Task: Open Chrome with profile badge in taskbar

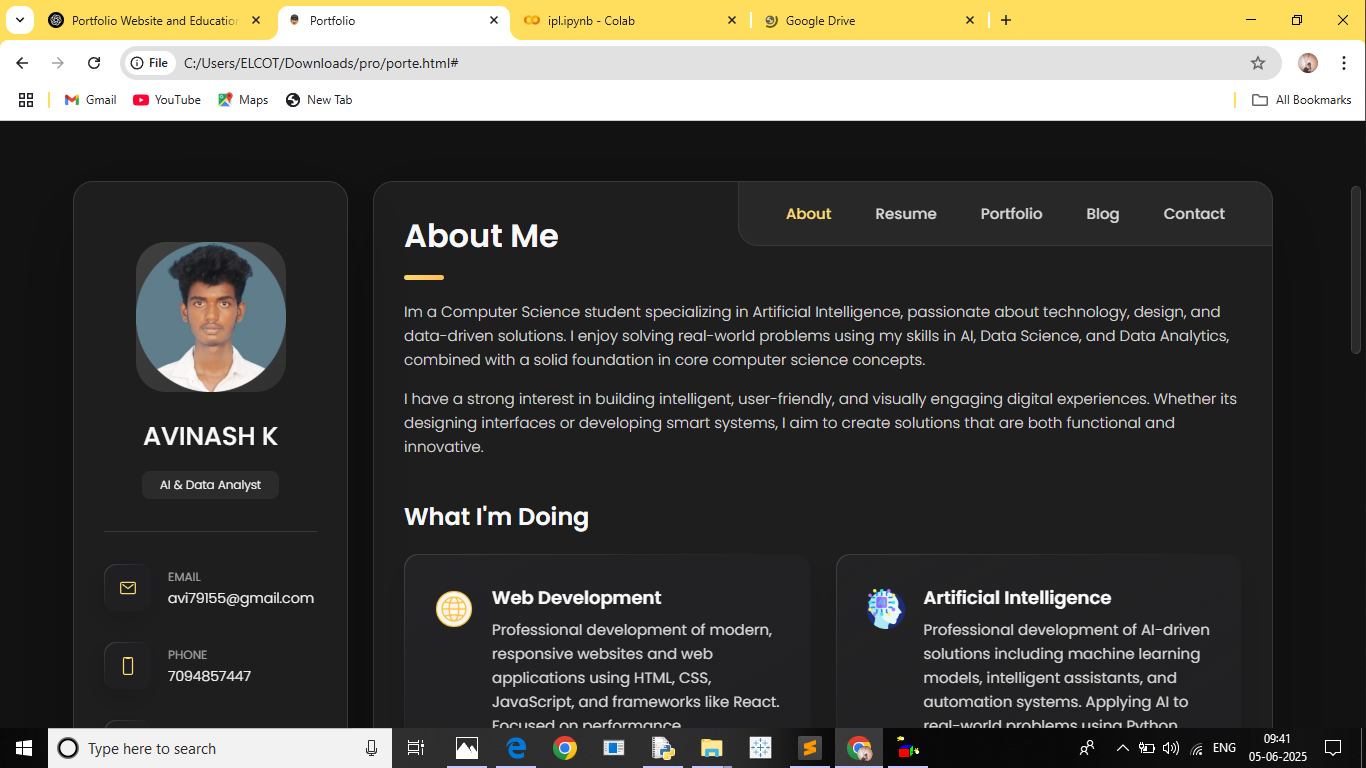Action: [859, 748]
